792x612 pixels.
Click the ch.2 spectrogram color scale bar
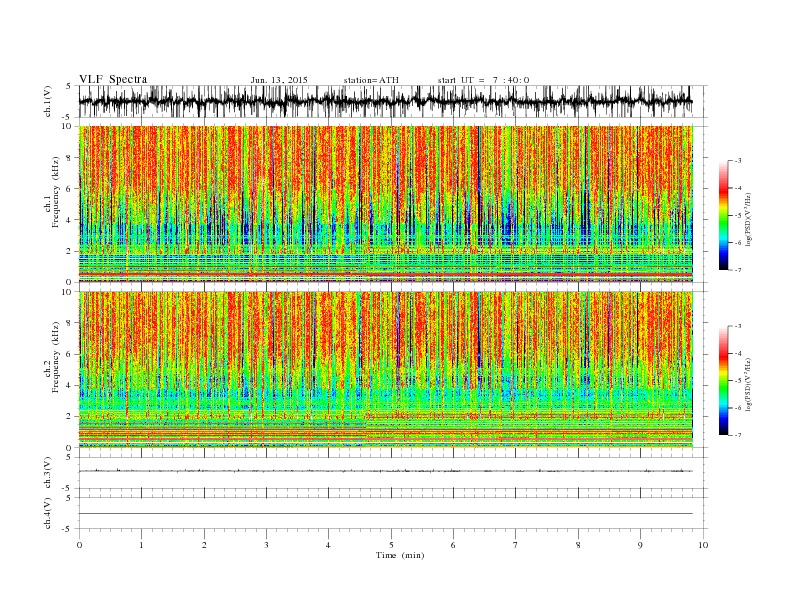724,380
